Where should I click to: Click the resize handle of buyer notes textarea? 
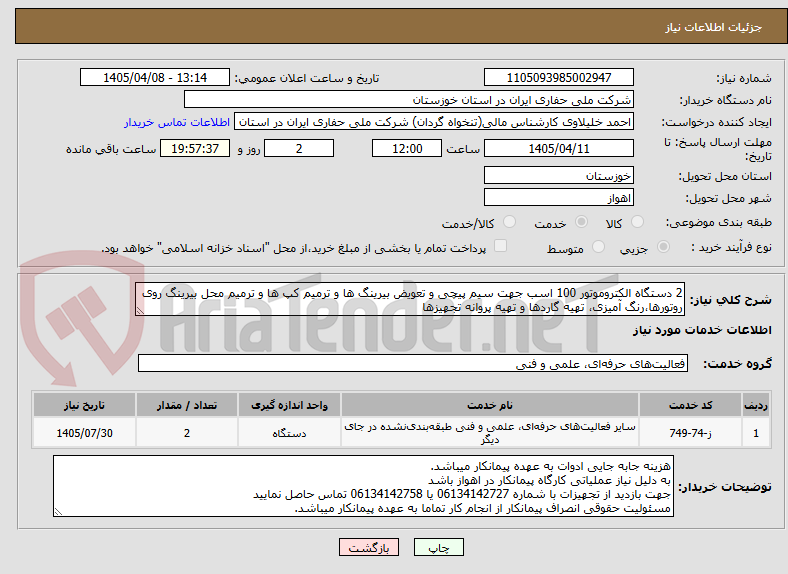pyautogui.click(x=58, y=512)
